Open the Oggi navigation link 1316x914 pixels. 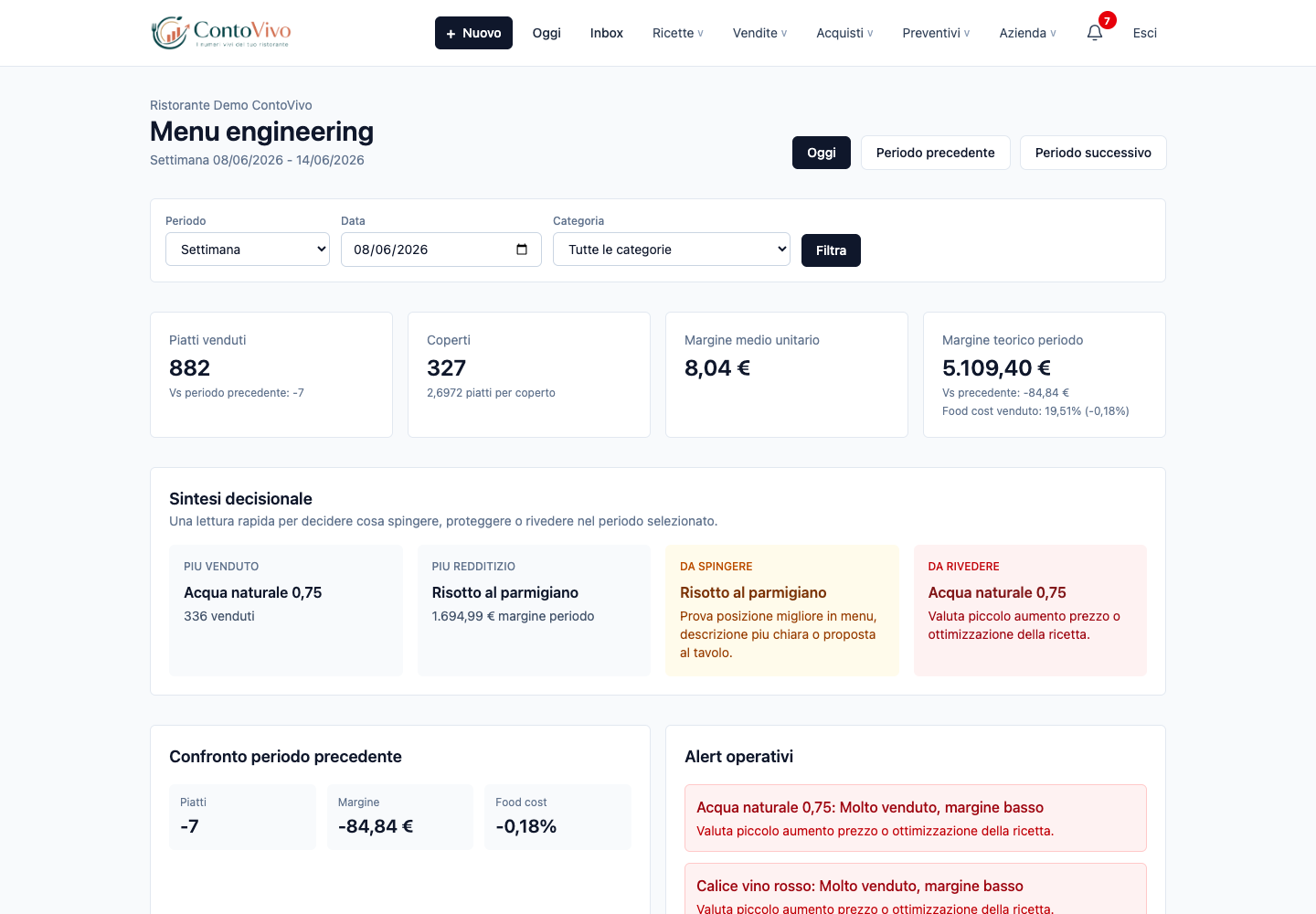(547, 33)
